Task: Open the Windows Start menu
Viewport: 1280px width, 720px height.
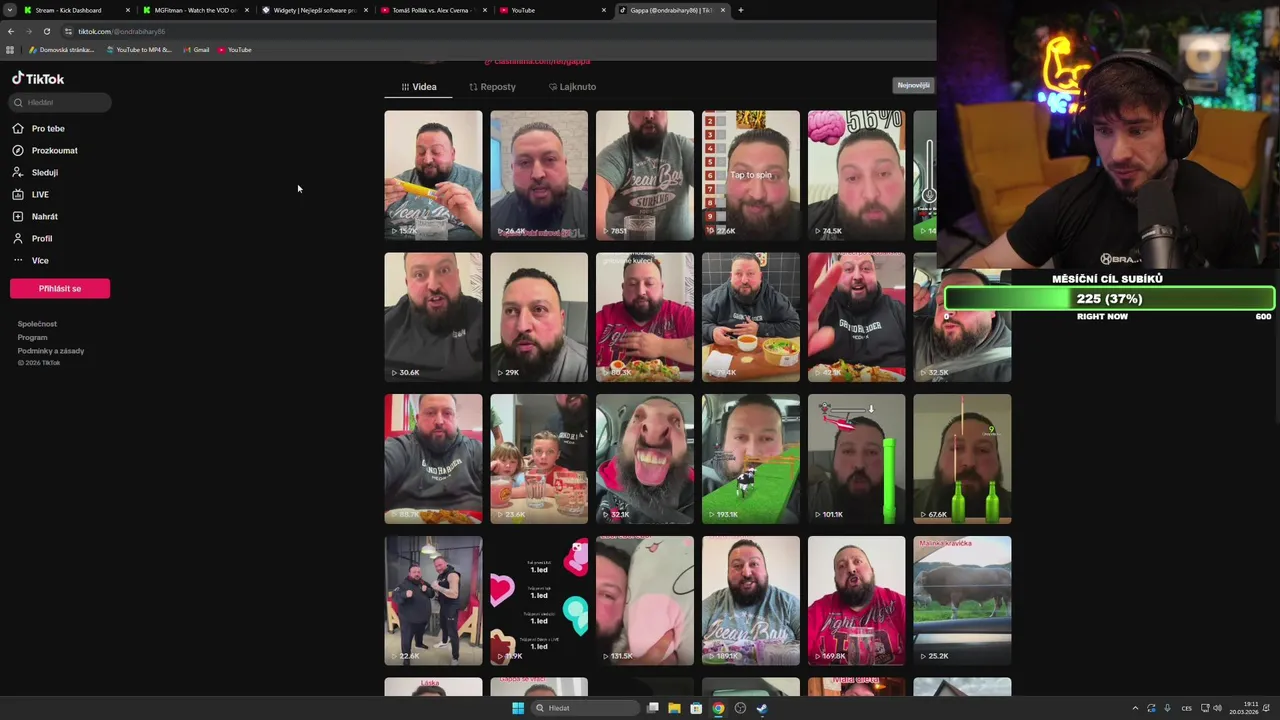Action: 518,708
